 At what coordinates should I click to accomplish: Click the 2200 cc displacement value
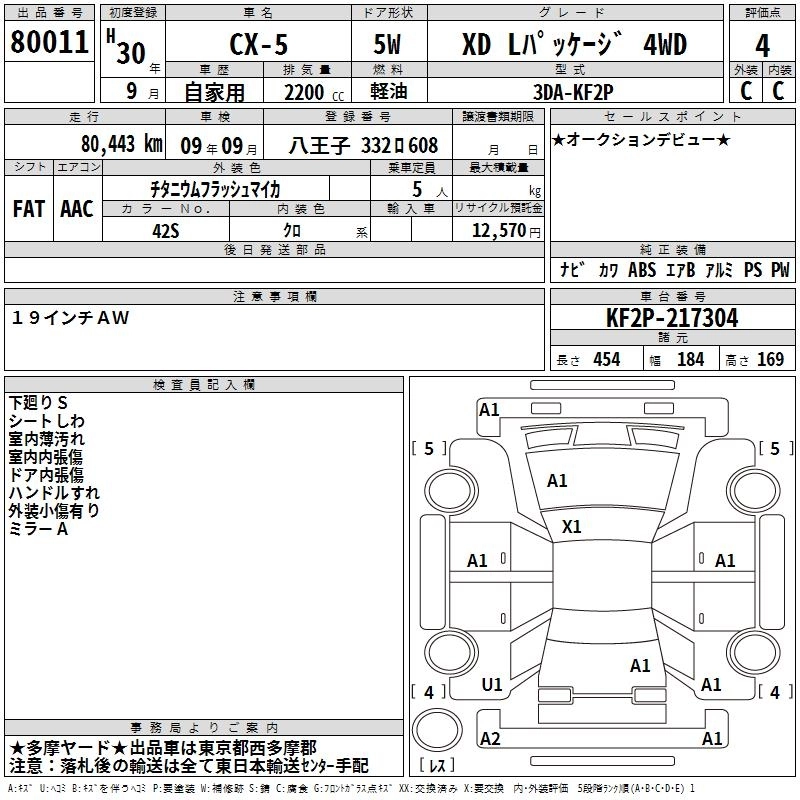(x=314, y=92)
